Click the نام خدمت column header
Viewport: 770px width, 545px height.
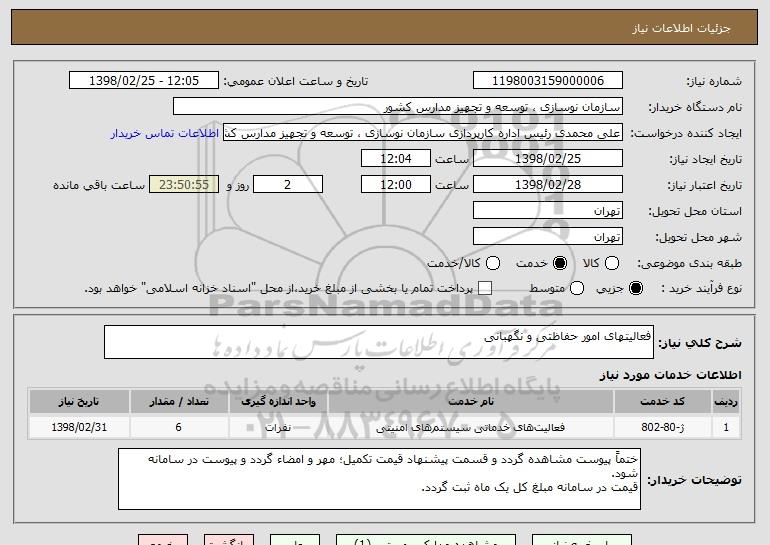(471, 402)
